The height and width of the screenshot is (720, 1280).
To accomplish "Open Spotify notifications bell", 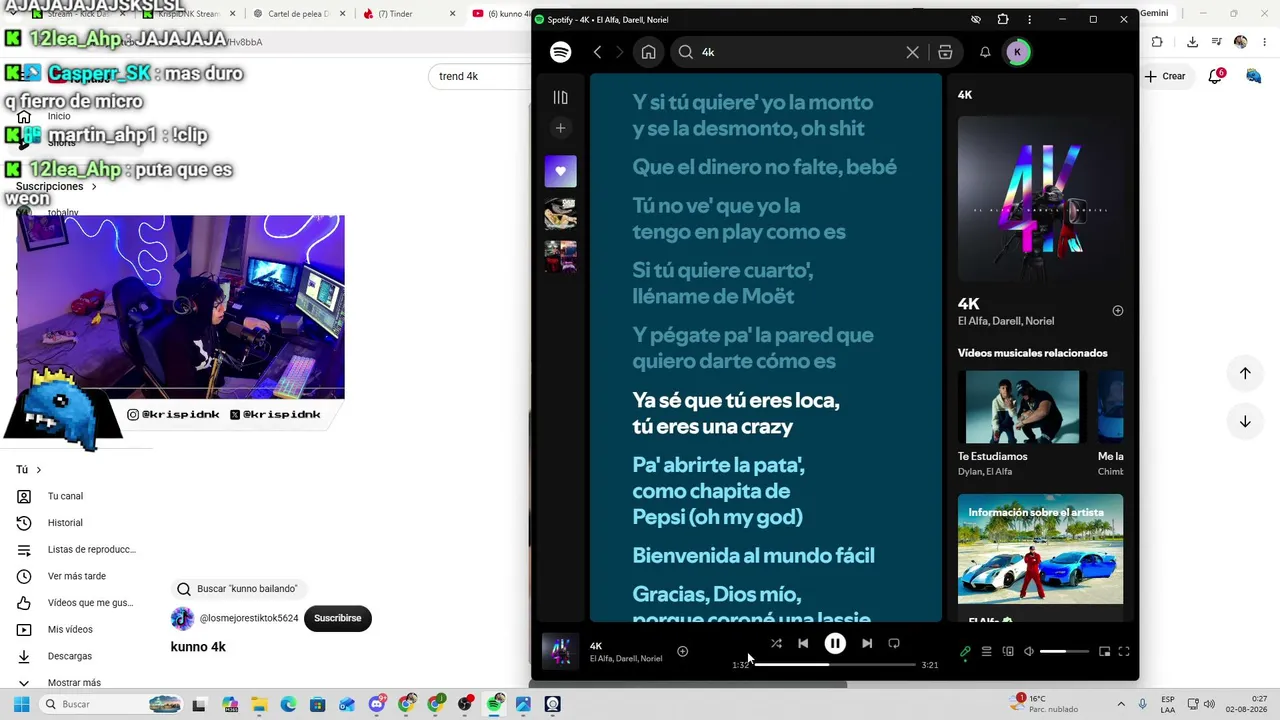I will [x=985, y=52].
